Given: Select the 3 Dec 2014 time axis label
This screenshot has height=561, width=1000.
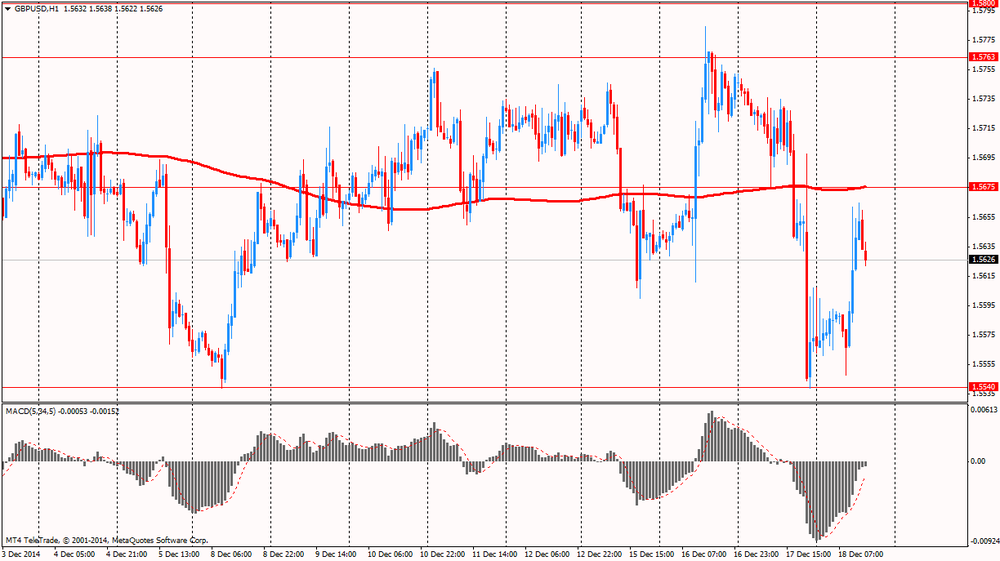Looking at the screenshot, I should [x=20, y=553].
